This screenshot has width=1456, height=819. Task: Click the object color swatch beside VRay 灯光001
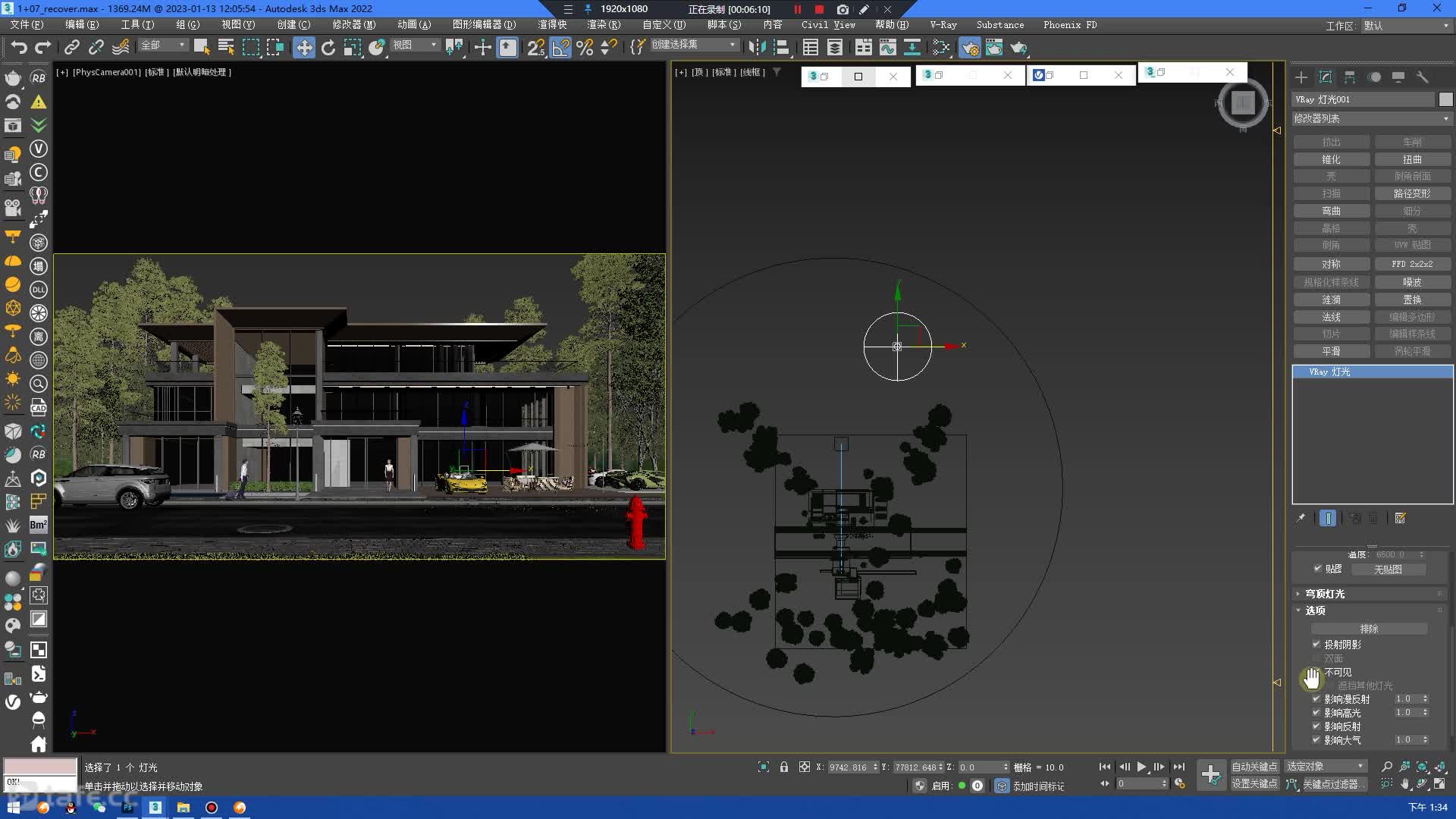(1445, 99)
